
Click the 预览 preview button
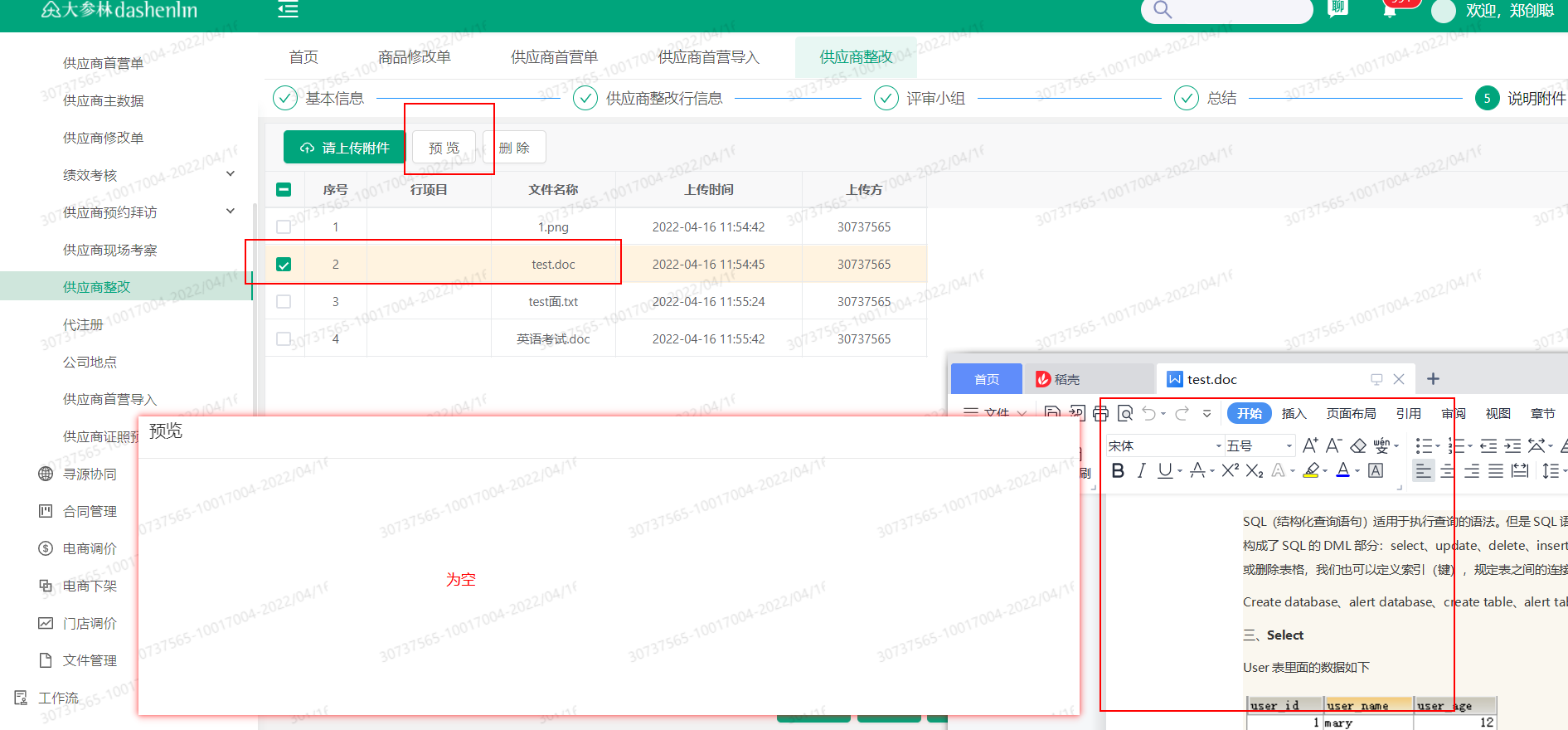point(444,148)
